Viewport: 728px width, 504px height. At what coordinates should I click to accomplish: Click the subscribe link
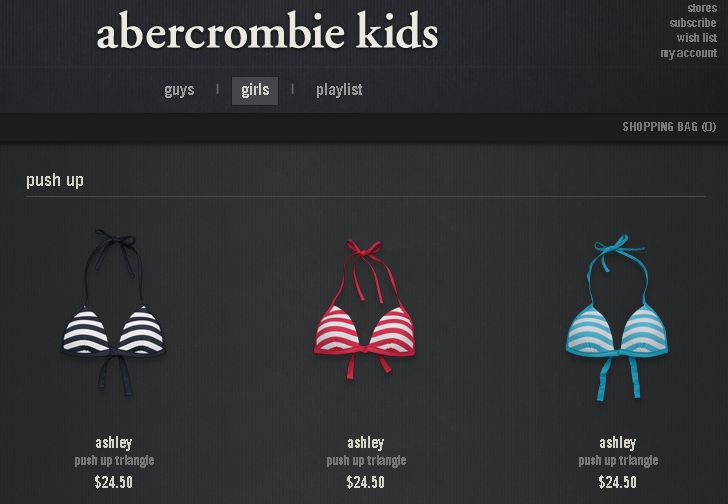[693, 23]
